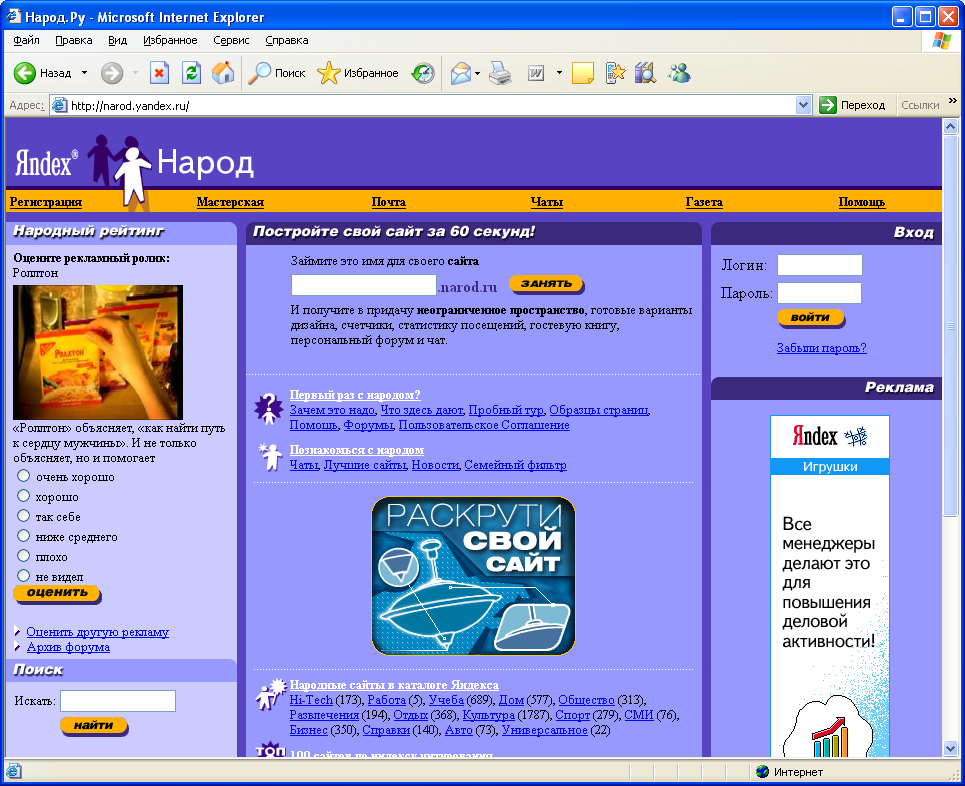Click the figure icon beside Народные сайты

coord(270,694)
